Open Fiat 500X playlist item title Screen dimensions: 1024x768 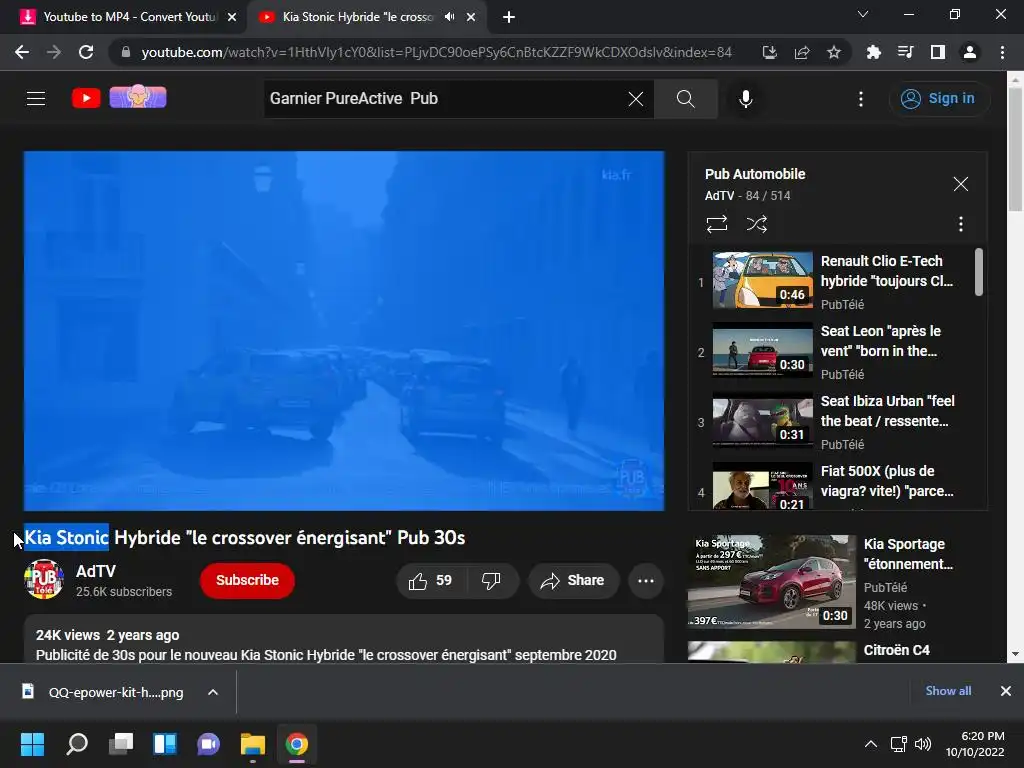tap(887, 481)
